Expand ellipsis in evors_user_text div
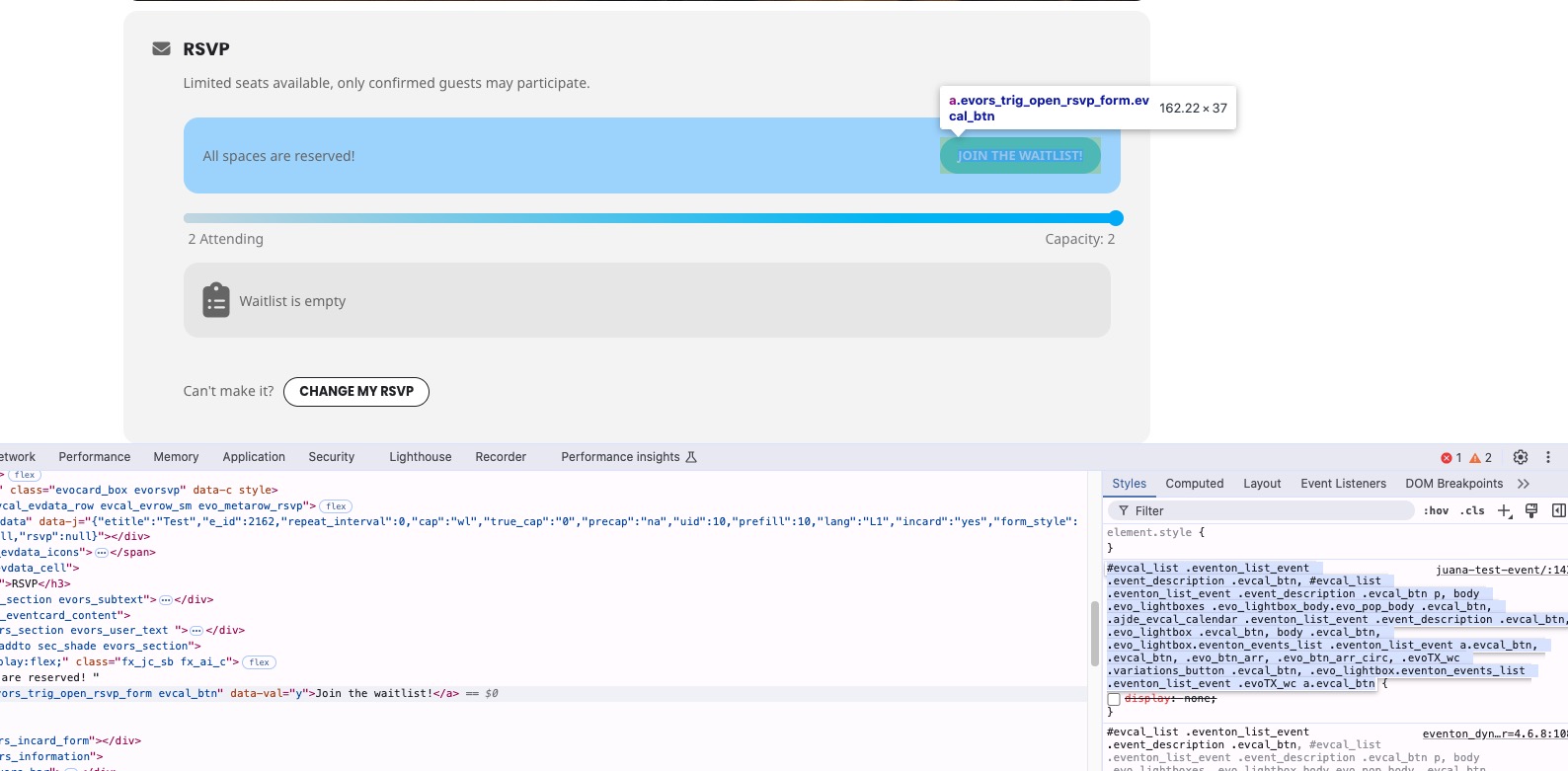 [x=196, y=631]
